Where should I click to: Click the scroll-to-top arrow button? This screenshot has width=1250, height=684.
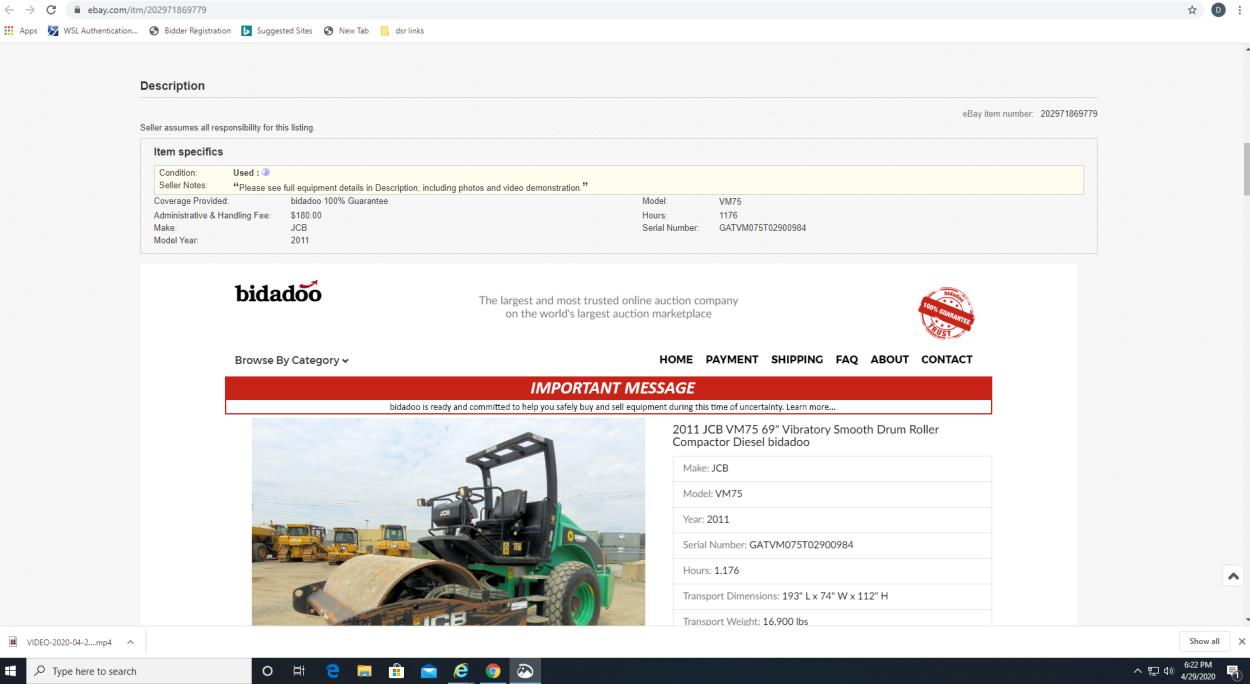pyautogui.click(x=1233, y=576)
